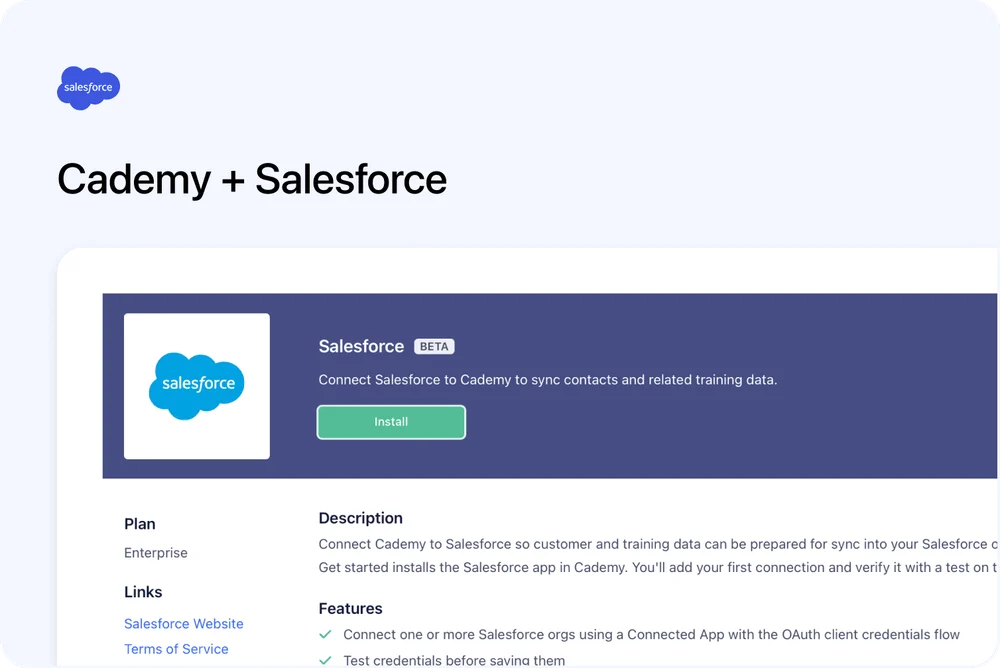Click the "Links" heading
The height and width of the screenshot is (668, 1000).
point(143,592)
